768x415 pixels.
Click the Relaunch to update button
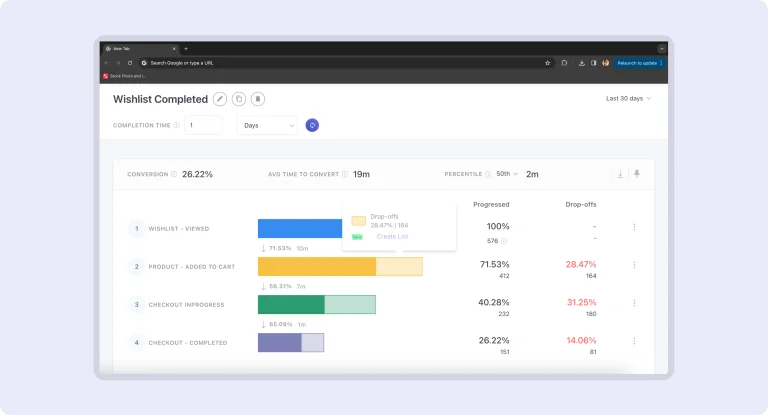(637, 62)
